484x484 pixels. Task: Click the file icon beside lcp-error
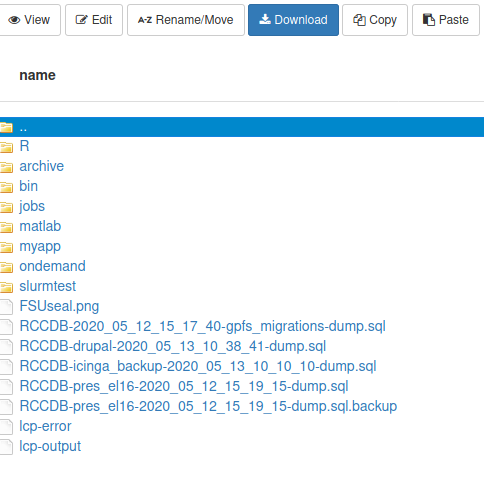pyautogui.click(x=6, y=427)
